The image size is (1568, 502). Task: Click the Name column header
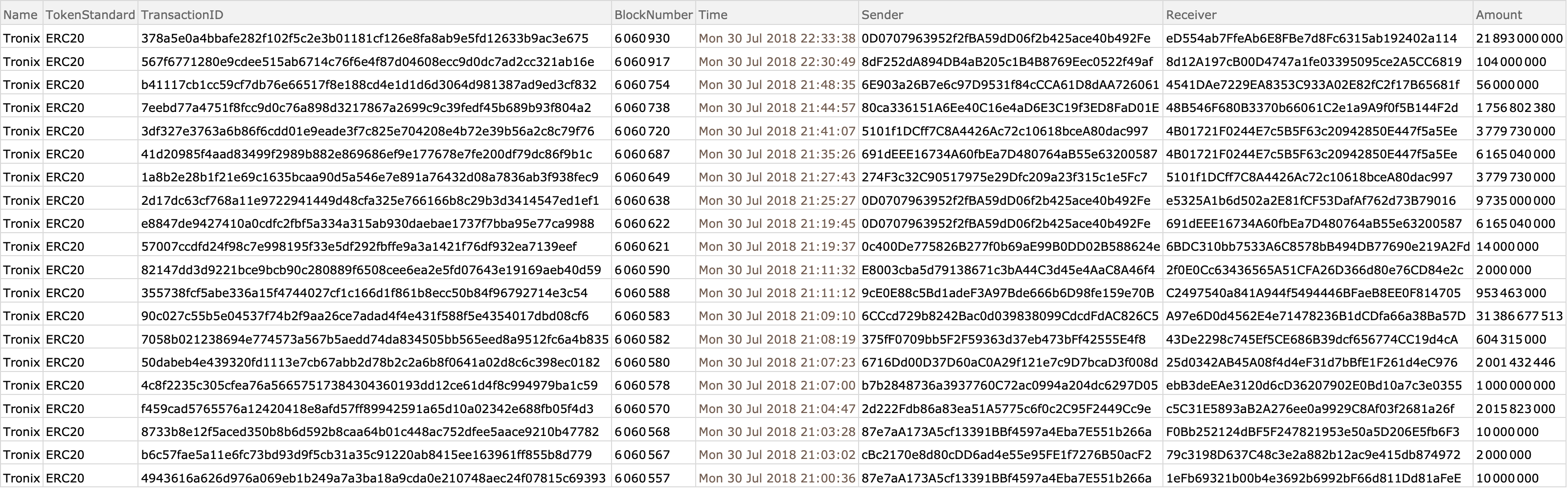(22, 15)
